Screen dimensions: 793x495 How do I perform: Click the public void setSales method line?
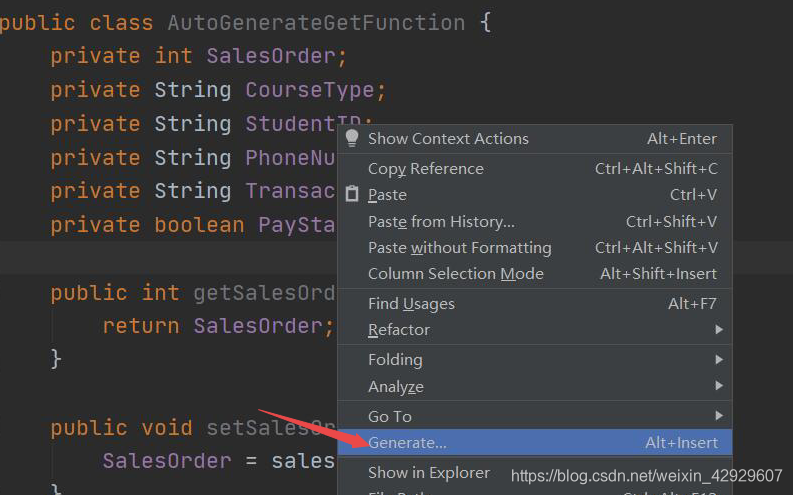tap(193, 428)
